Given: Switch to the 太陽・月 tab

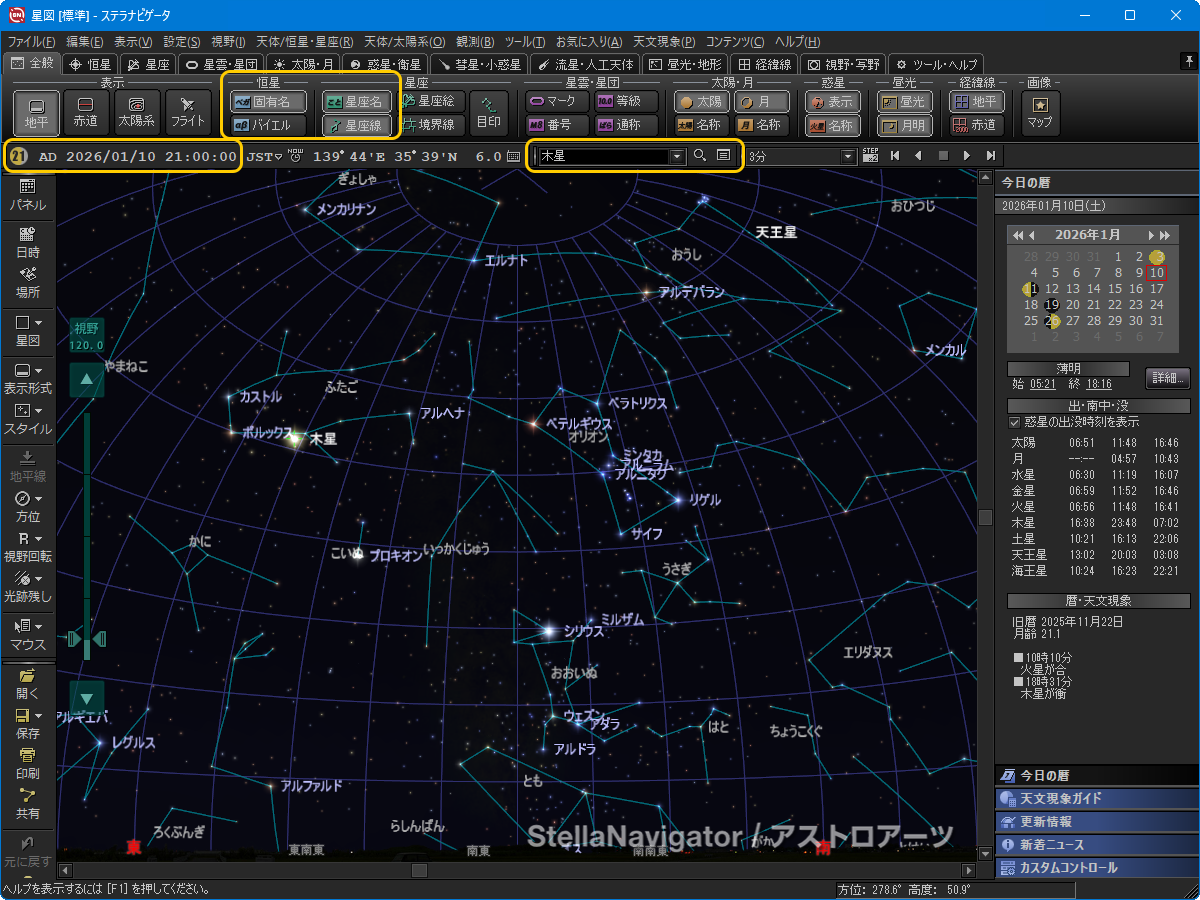Looking at the screenshot, I should [304, 64].
